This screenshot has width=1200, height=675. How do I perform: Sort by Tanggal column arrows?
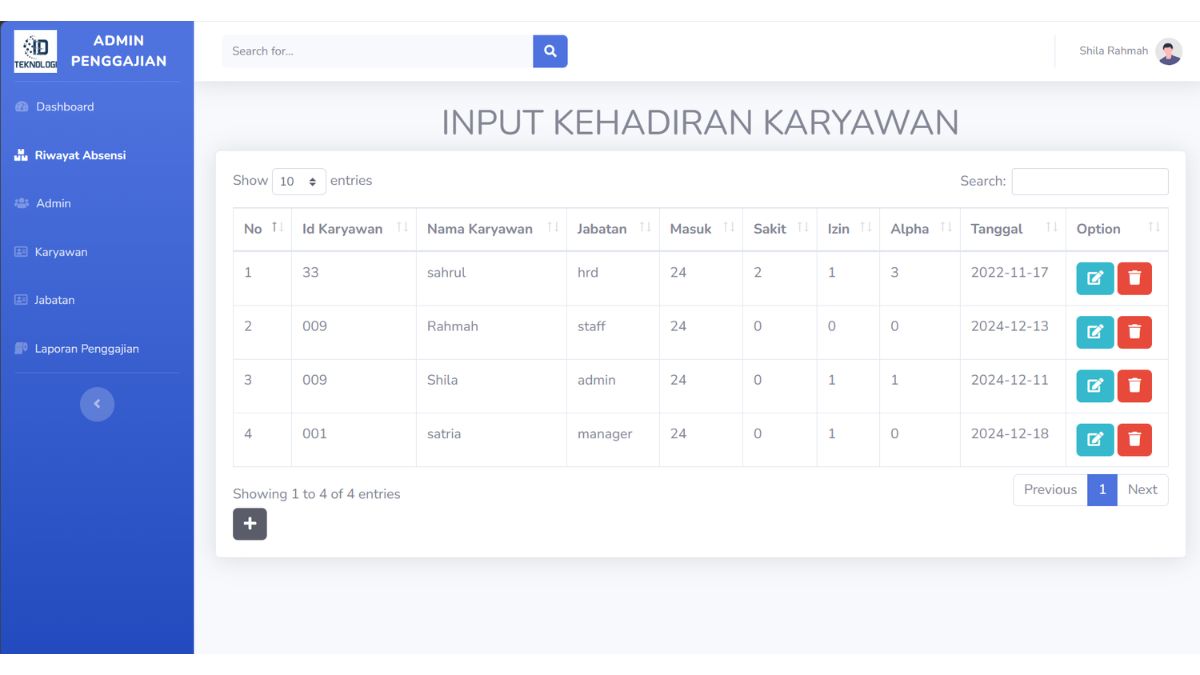pos(1051,228)
